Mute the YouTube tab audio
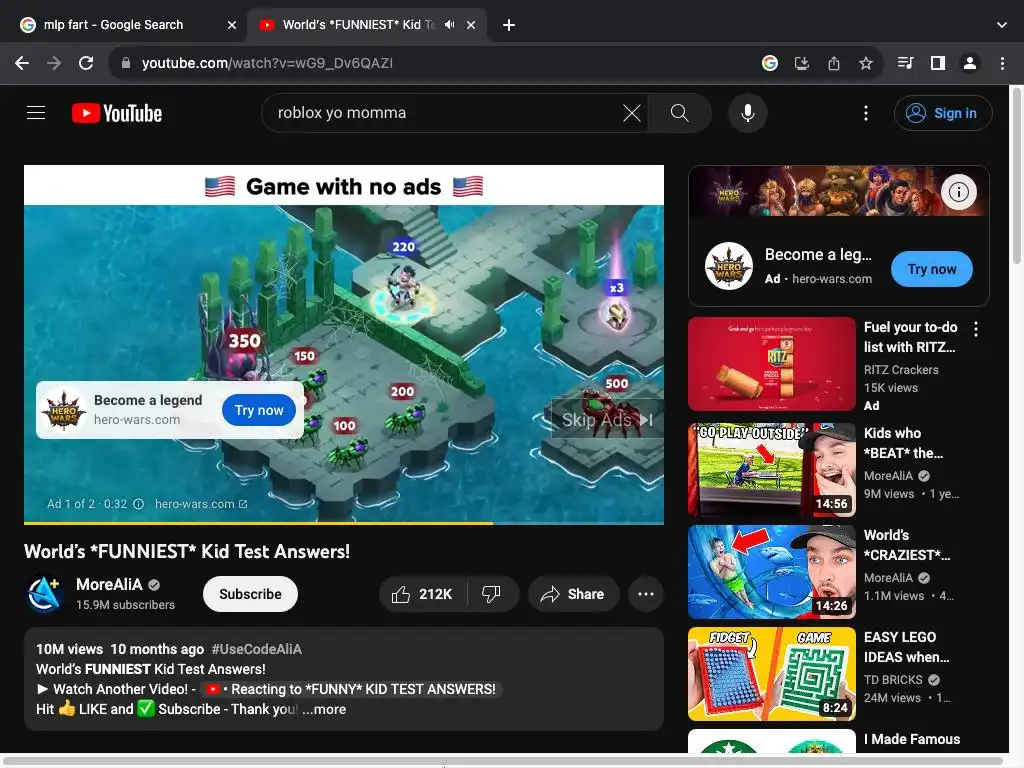1024x768 pixels. click(449, 25)
